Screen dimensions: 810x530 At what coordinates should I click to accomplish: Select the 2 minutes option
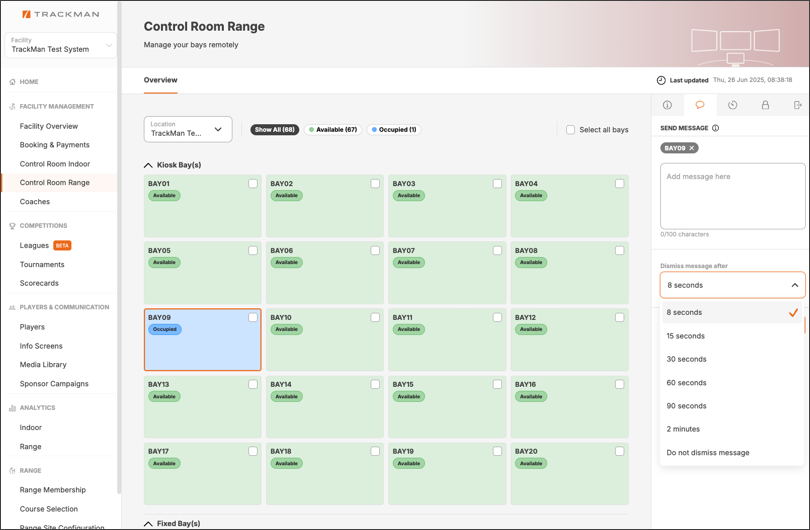click(x=731, y=429)
